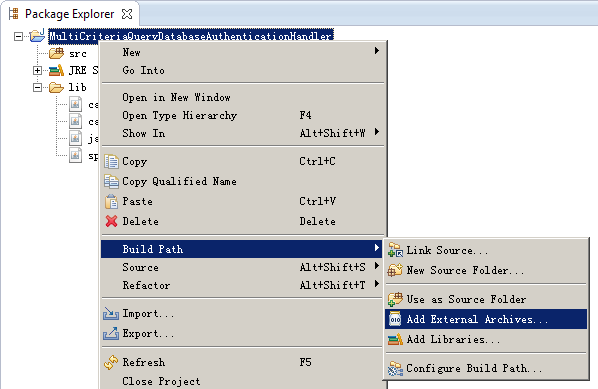Choose Open in New Window

243,97
